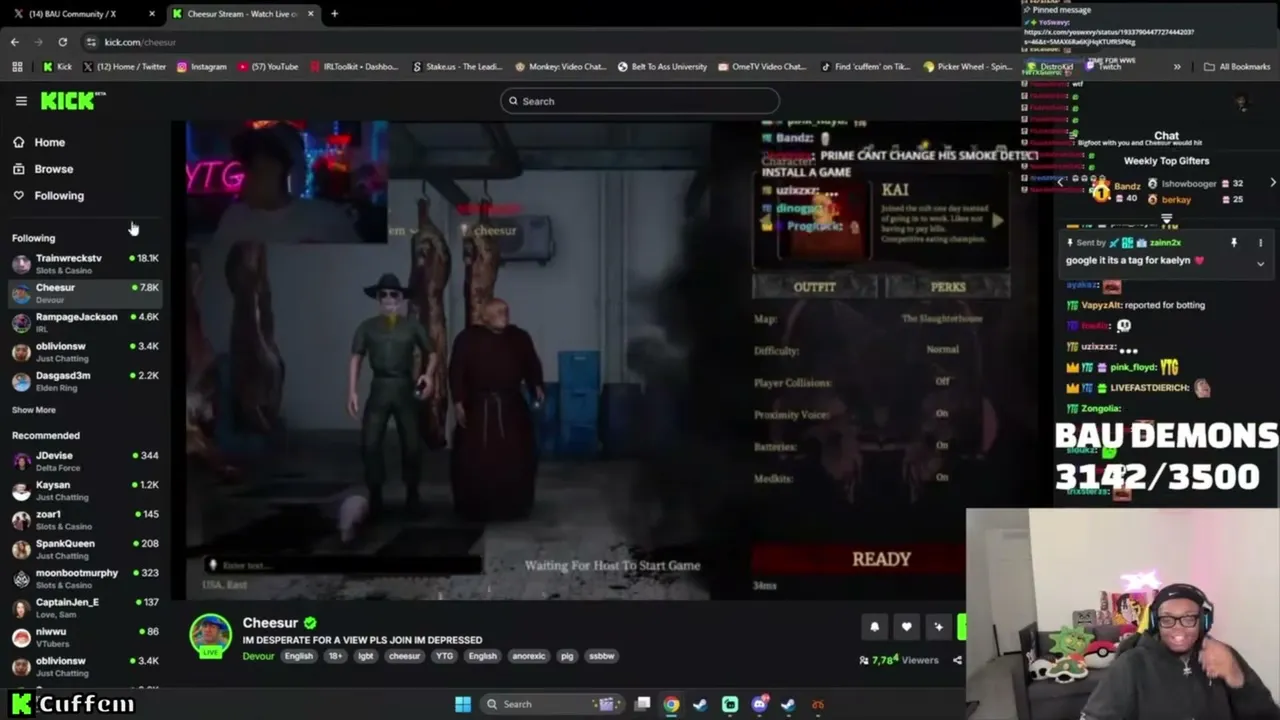
Task: Open the Kick hamburger sidebar menu
Action: [x=21, y=101]
